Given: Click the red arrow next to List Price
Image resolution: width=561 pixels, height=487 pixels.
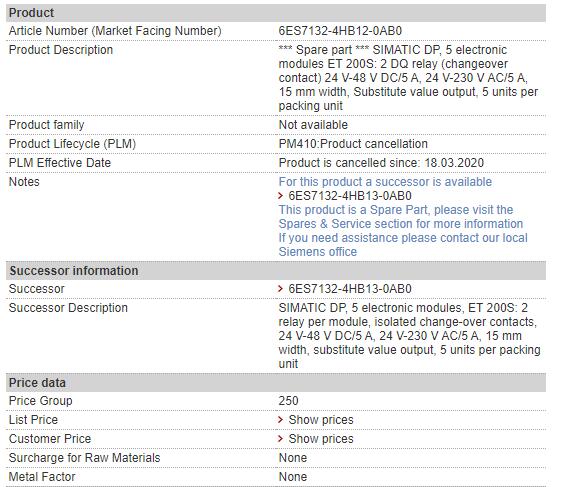Looking at the screenshot, I should pyautogui.click(x=280, y=420).
